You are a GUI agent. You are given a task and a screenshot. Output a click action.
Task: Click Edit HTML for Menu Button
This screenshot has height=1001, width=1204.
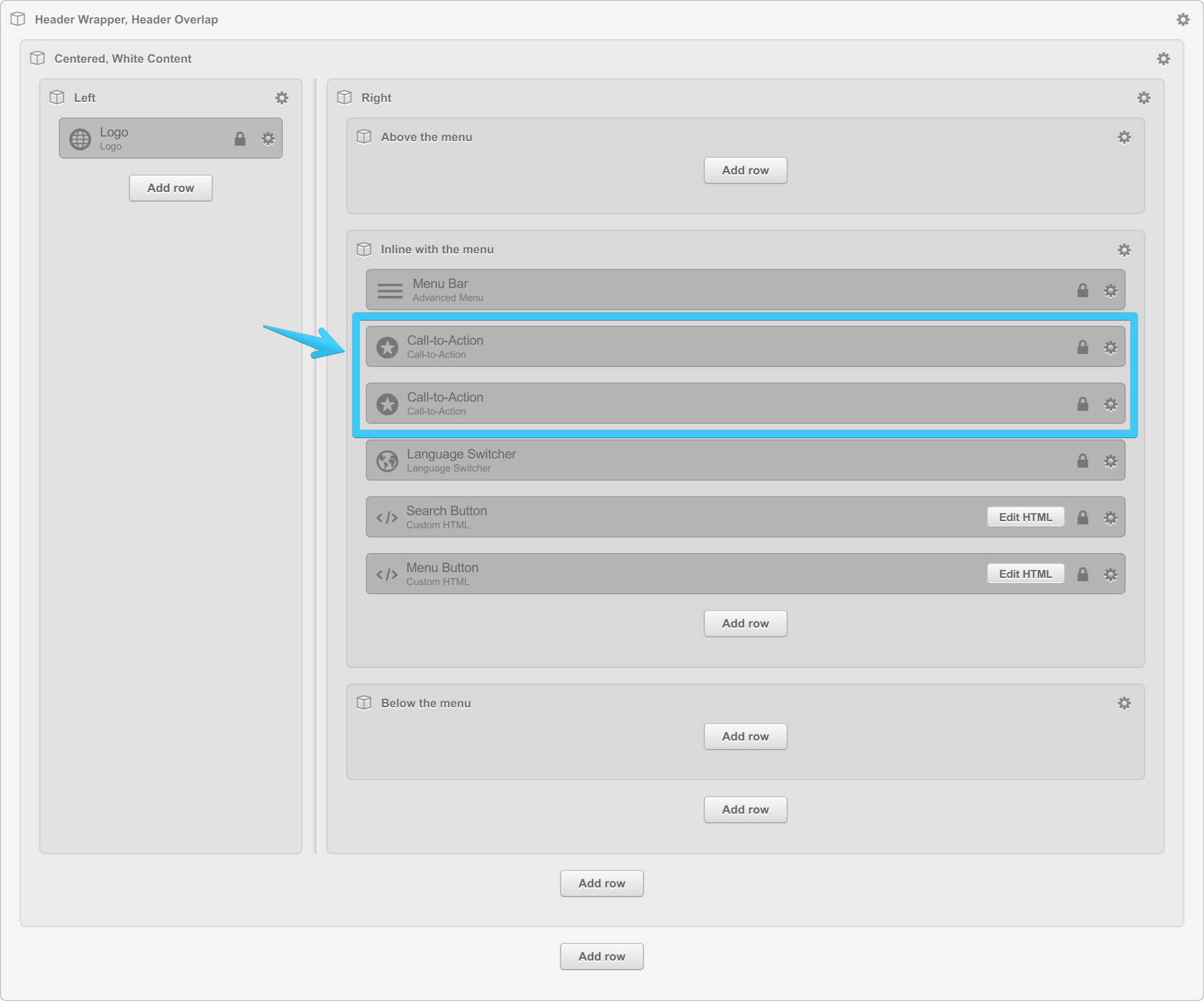(1025, 574)
